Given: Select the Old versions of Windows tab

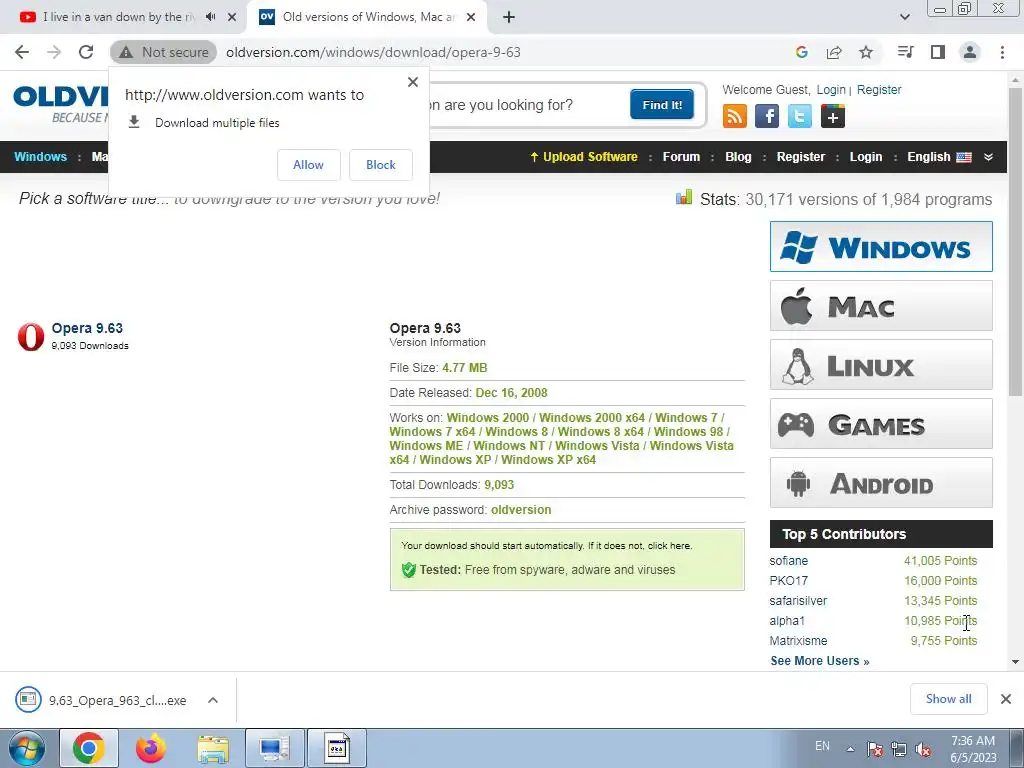Looking at the screenshot, I should (366, 17).
